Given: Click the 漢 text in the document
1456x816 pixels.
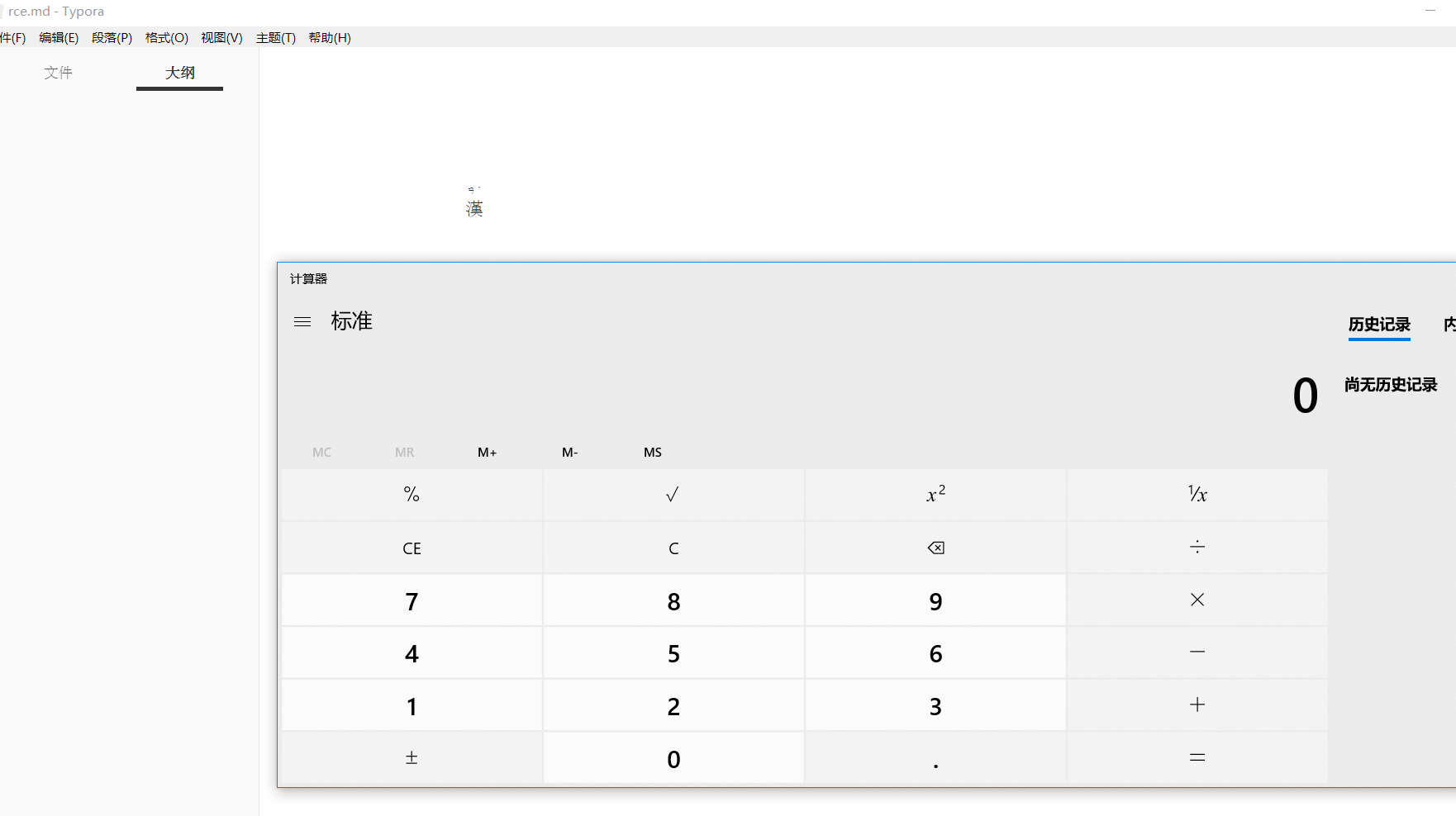Looking at the screenshot, I should pos(474,206).
